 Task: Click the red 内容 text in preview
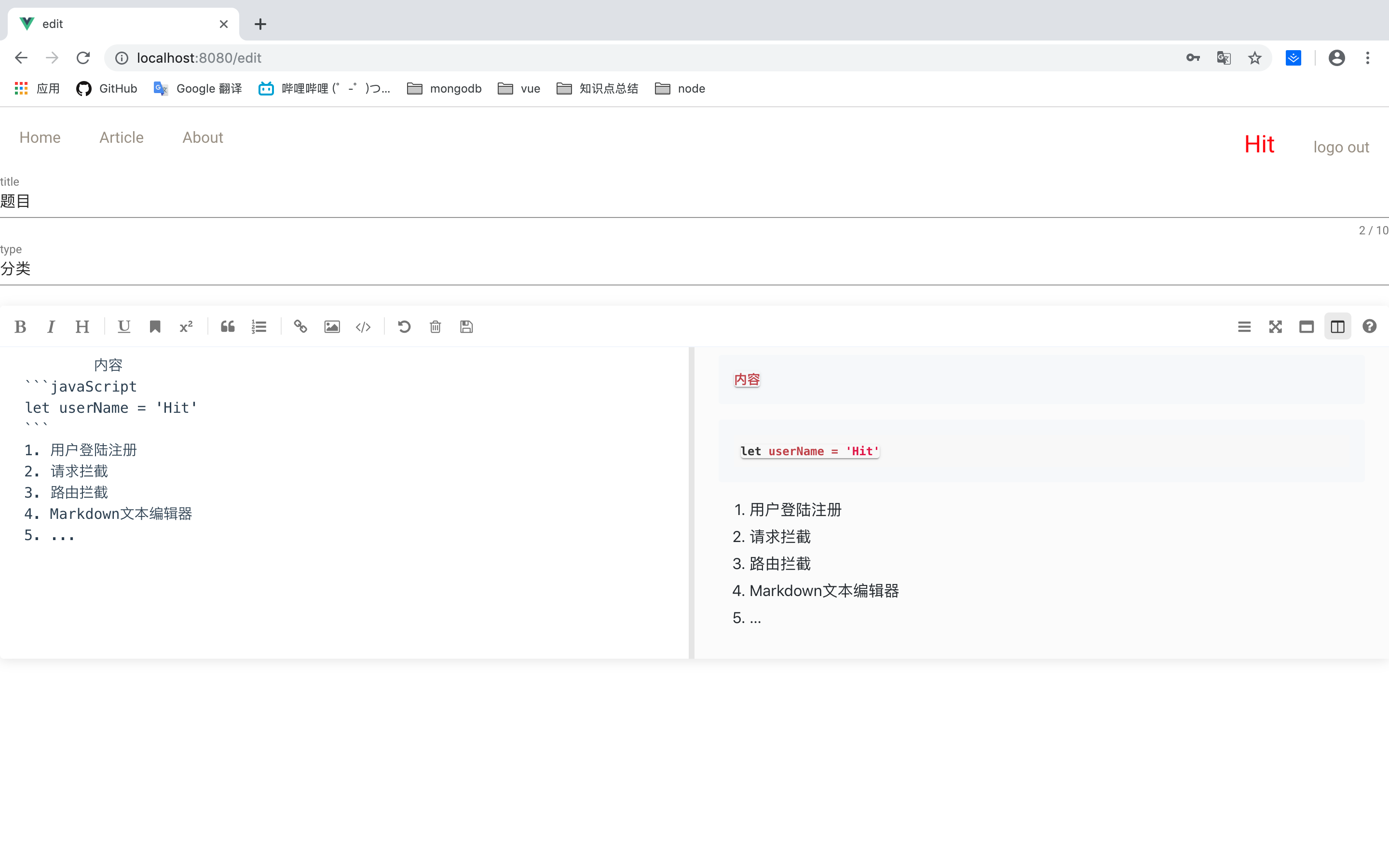point(747,380)
